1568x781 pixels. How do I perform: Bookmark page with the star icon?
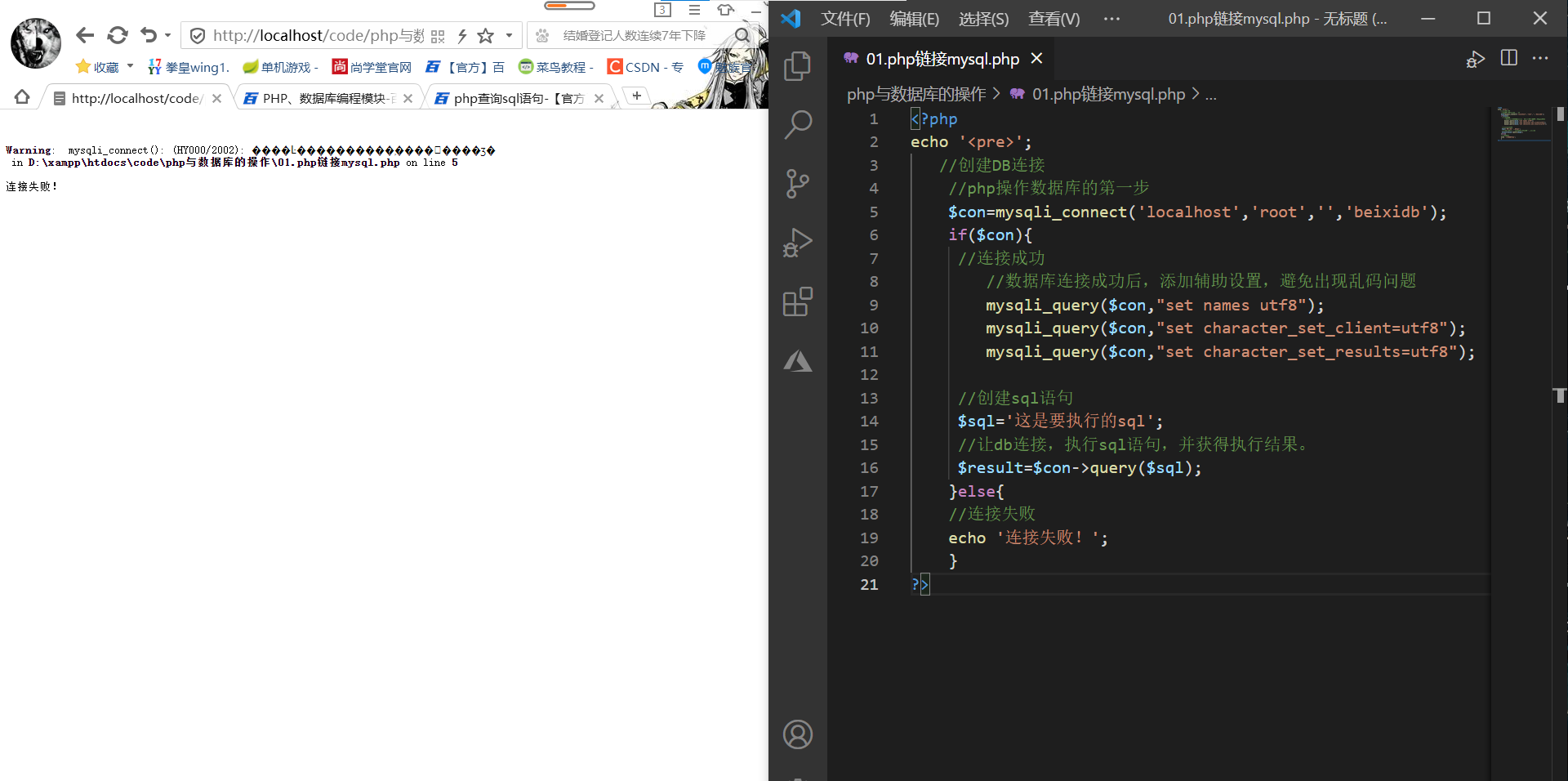coord(486,35)
